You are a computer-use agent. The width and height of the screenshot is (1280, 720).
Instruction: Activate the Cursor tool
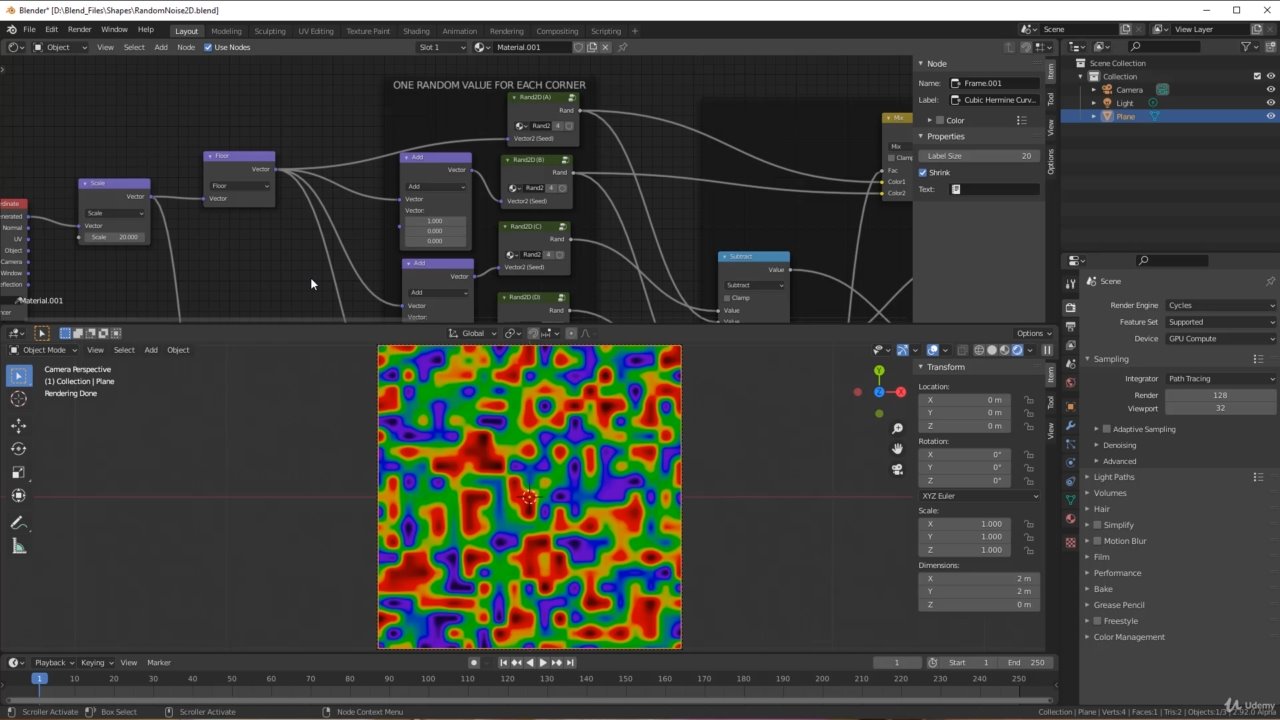[x=18, y=399]
